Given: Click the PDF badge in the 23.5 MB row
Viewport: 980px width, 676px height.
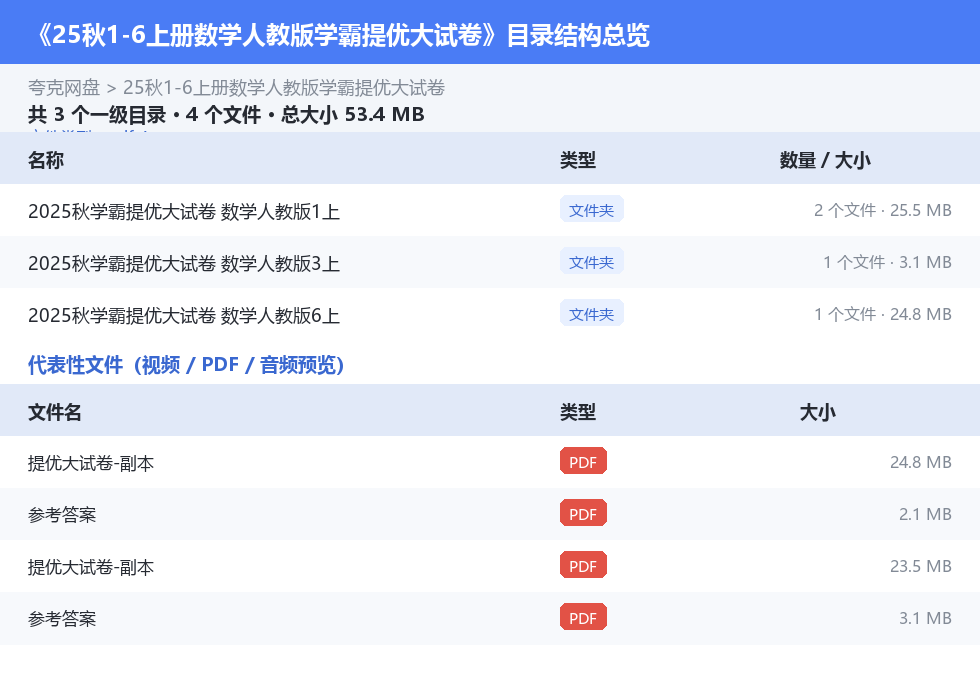Looking at the screenshot, I should click(583, 565).
